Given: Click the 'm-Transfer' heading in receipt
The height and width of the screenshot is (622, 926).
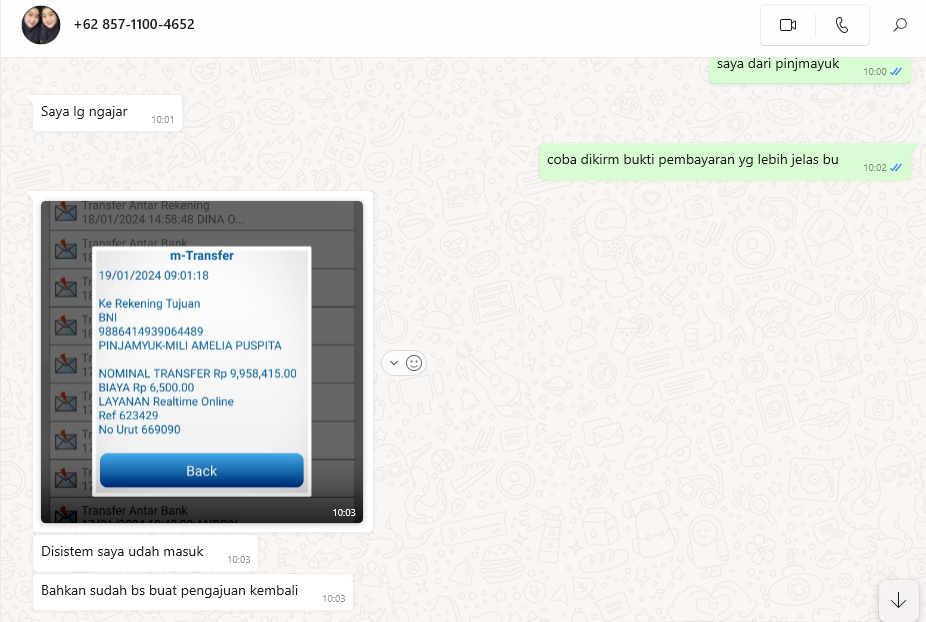Looking at the screenshot, I should click(201, 256).
